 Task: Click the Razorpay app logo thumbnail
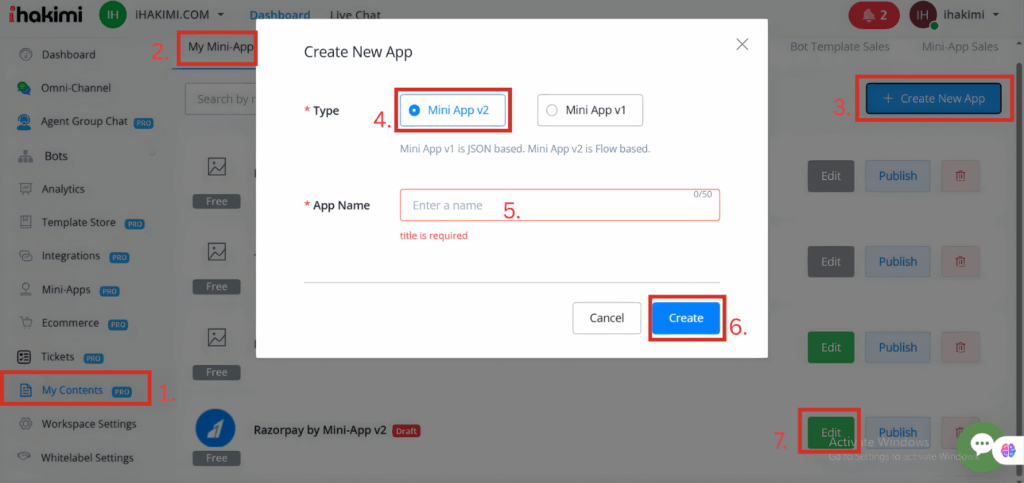216,428
